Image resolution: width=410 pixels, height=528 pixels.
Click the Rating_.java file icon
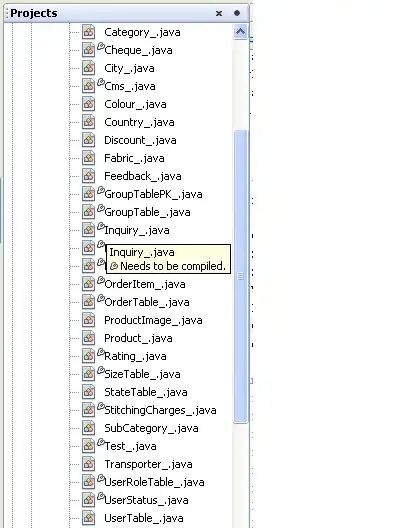coord(89,356)
